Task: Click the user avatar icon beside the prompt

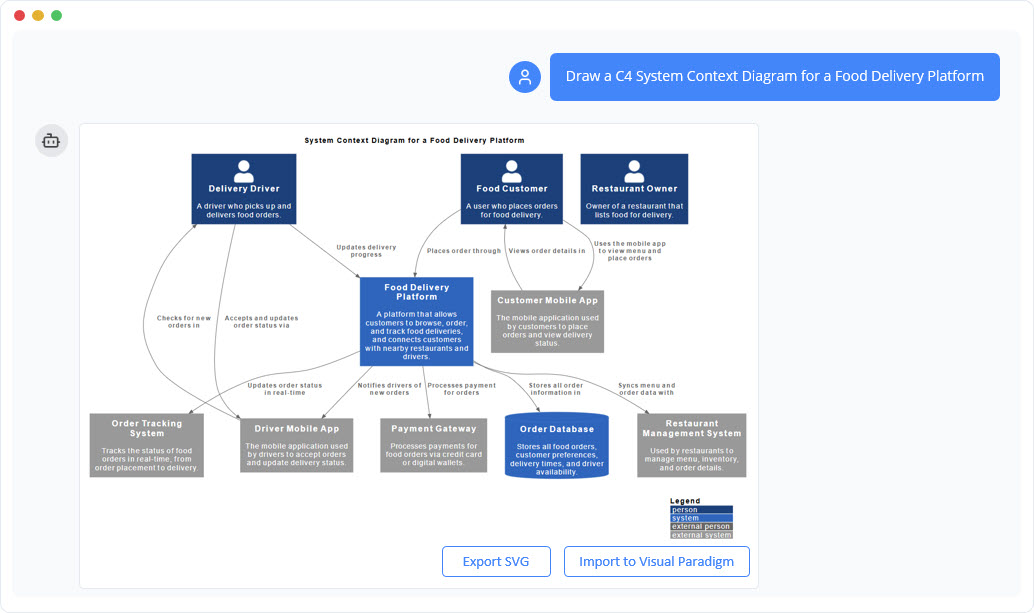Action: (x=524, y=76)
